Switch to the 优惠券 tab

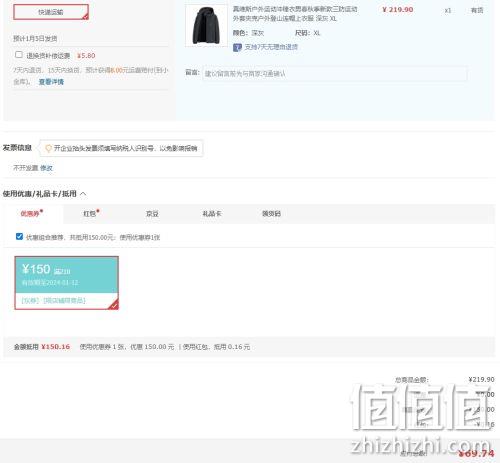tap(32, 213)
